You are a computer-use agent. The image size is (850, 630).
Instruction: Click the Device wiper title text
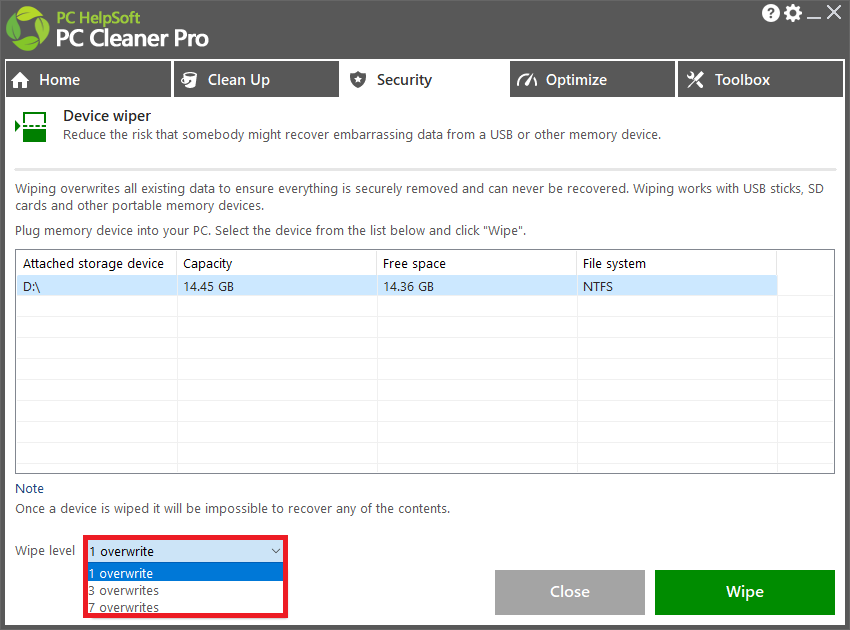(107, 116)
